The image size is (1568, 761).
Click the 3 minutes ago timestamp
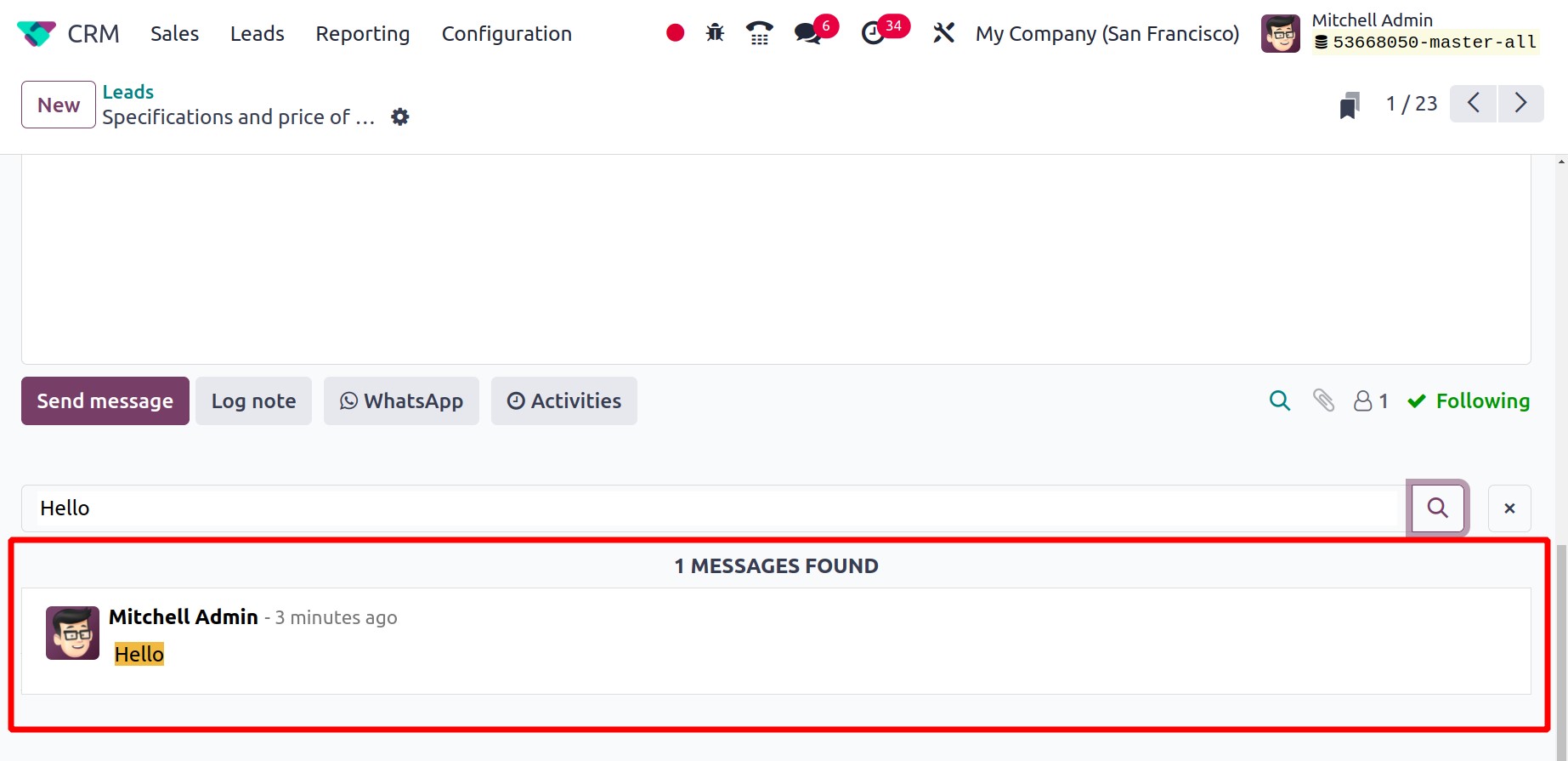(x=336, y=618)
